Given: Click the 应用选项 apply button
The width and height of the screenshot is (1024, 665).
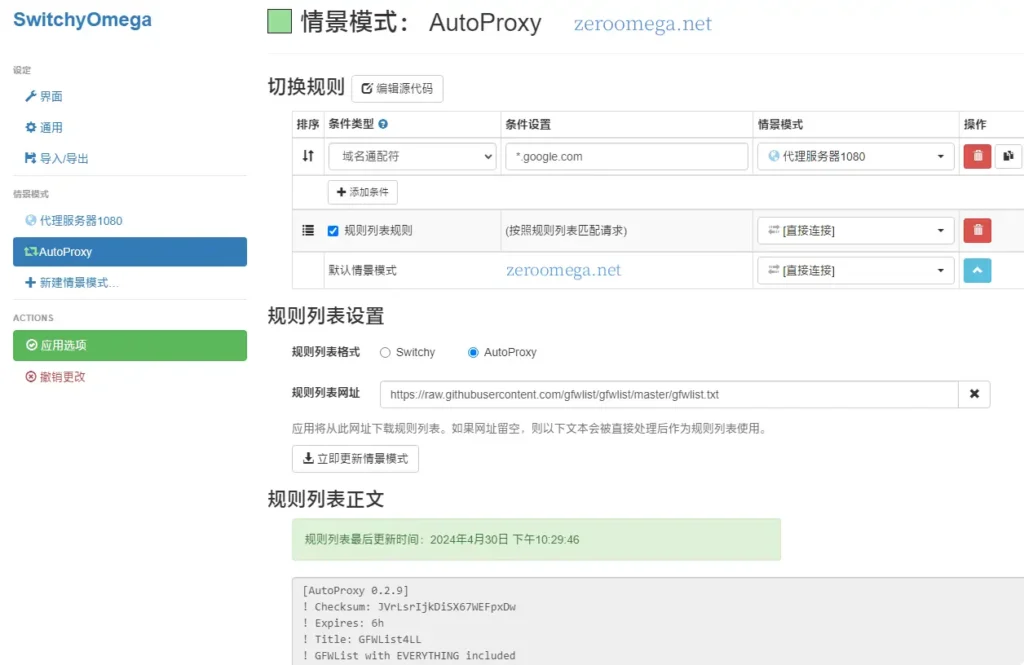Looking at the screenshot, I should click(x=130, y=345).
